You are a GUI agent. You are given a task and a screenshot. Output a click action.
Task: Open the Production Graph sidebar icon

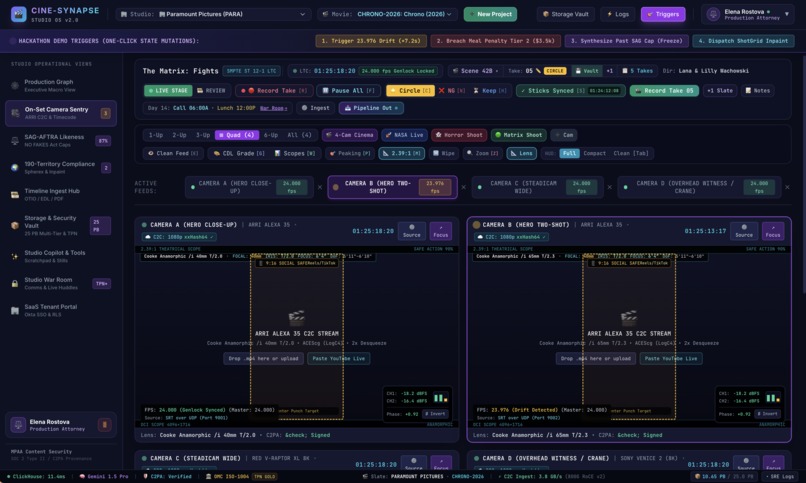pyautogui.click(x=15, y=85)
